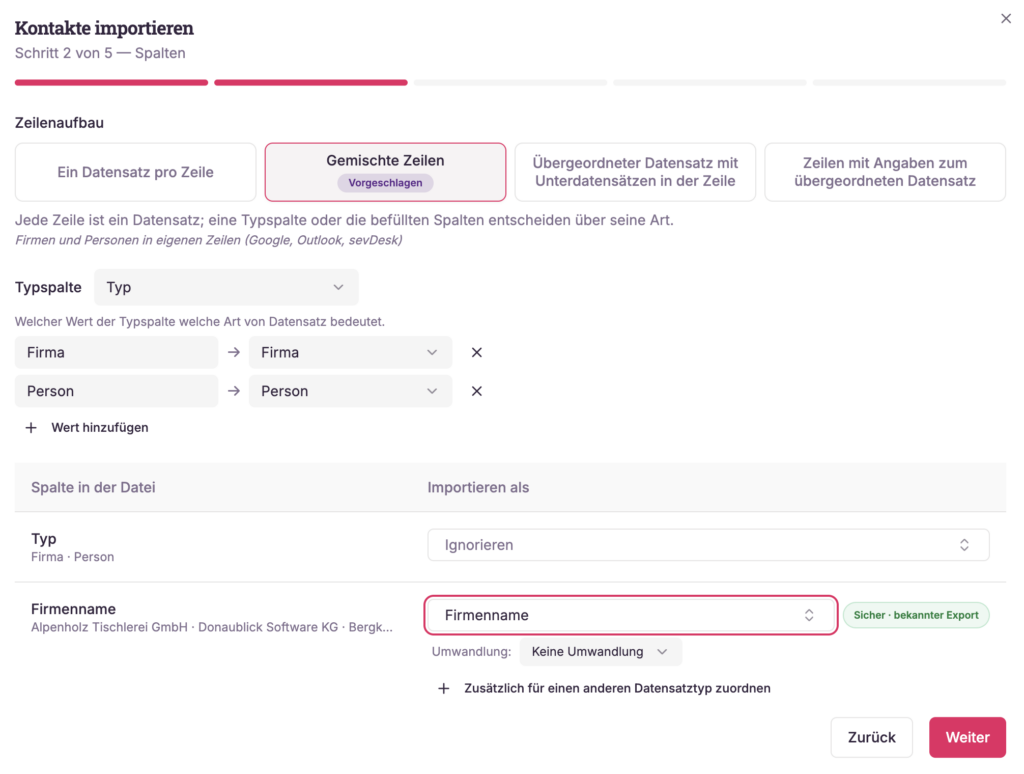Click the Importieren als column header
This screenshot has width=1024, height=774.
coord(478,488)
